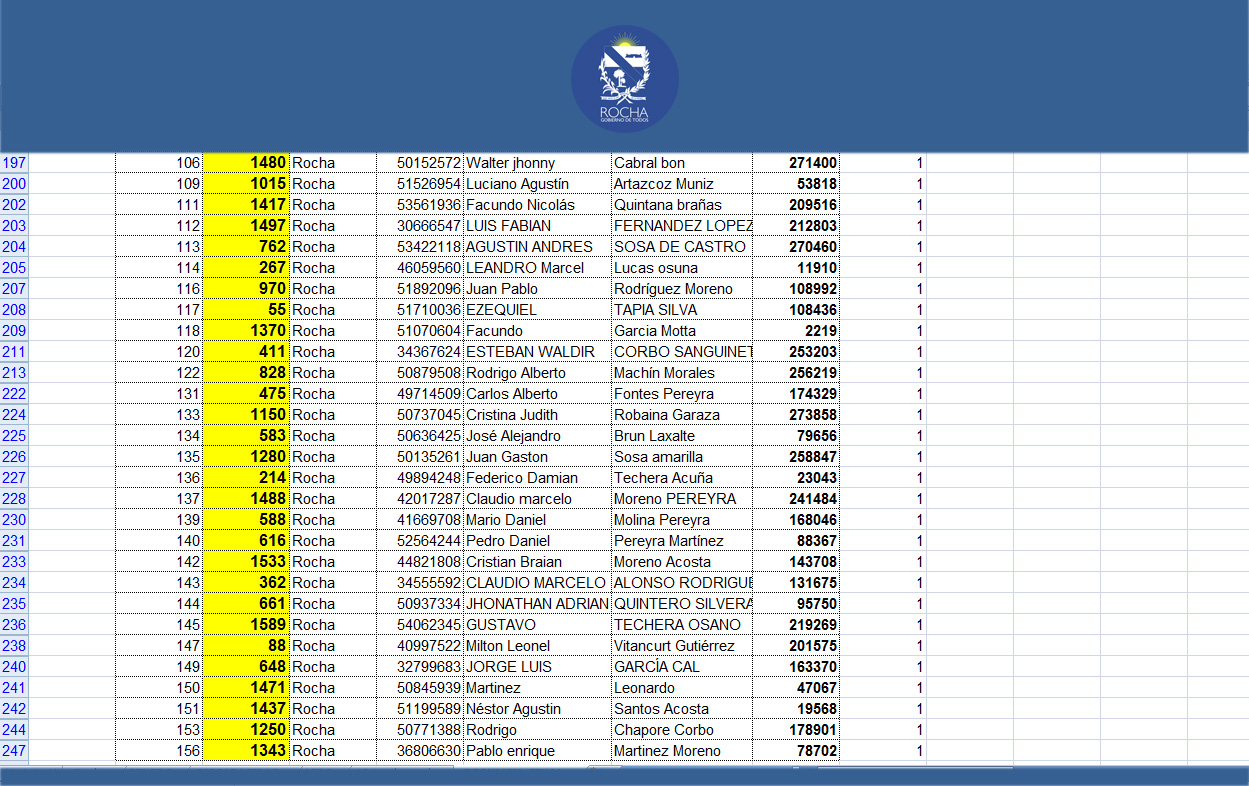Viewport: 1249px width, 786px height.
Task: Click the yellow cell with value 1343
Action: pos(246,751)
